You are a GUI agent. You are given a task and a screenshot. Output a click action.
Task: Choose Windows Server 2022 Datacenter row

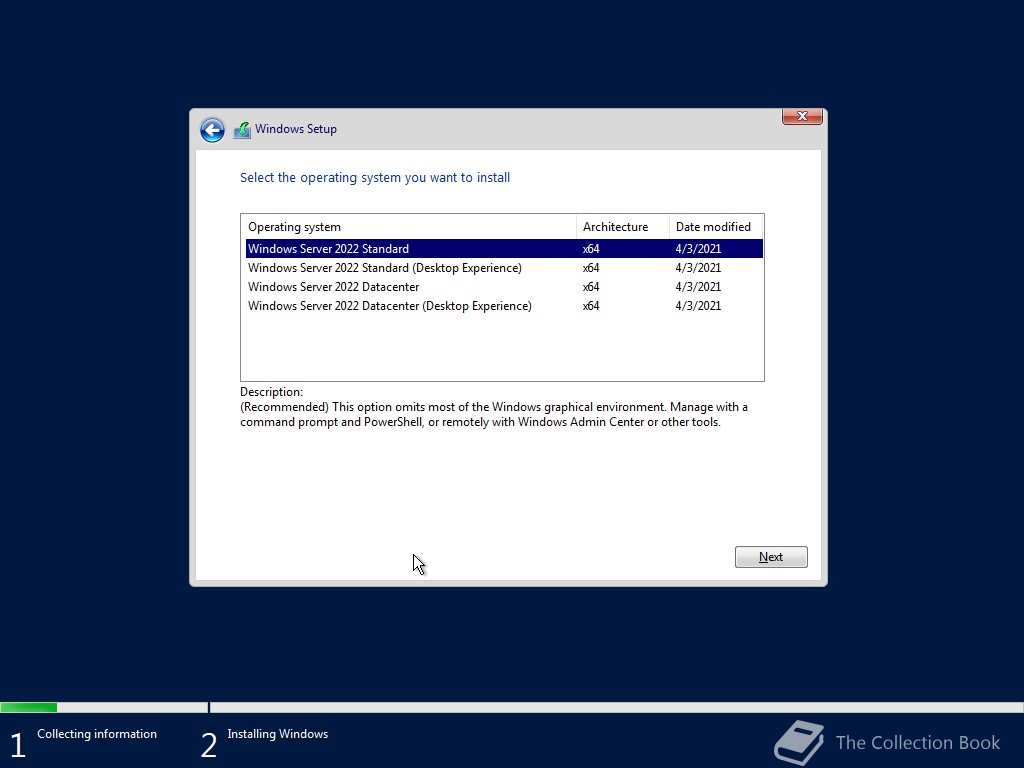(x=504, y=287)
